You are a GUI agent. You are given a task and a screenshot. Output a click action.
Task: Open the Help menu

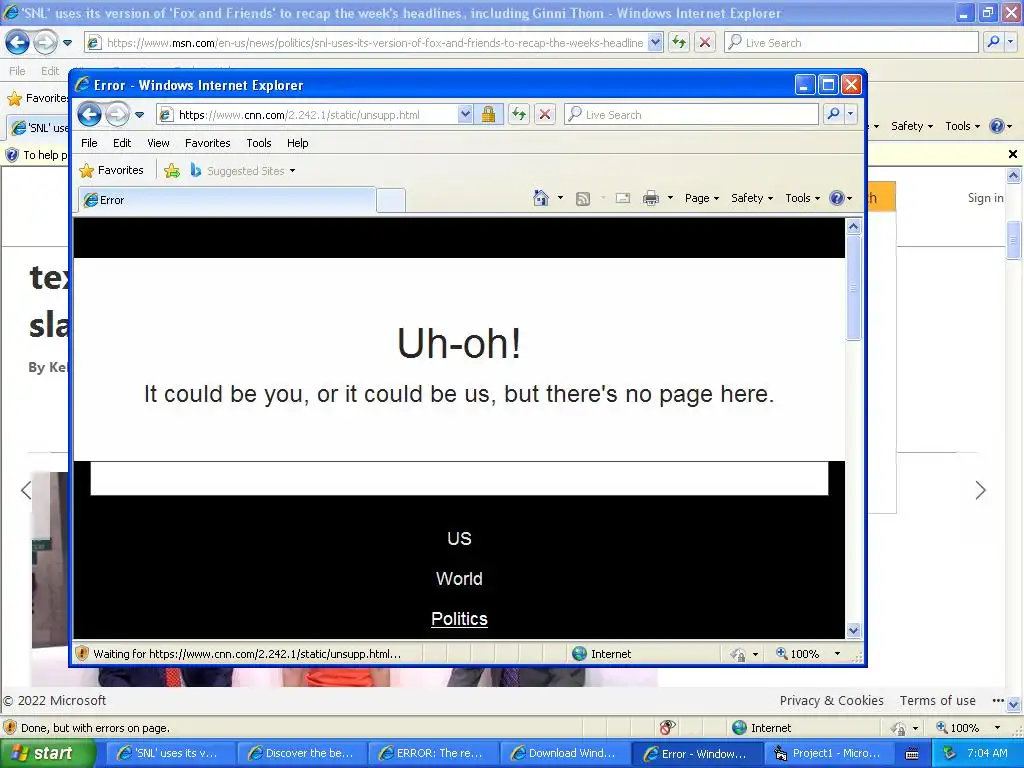point(297,143)
